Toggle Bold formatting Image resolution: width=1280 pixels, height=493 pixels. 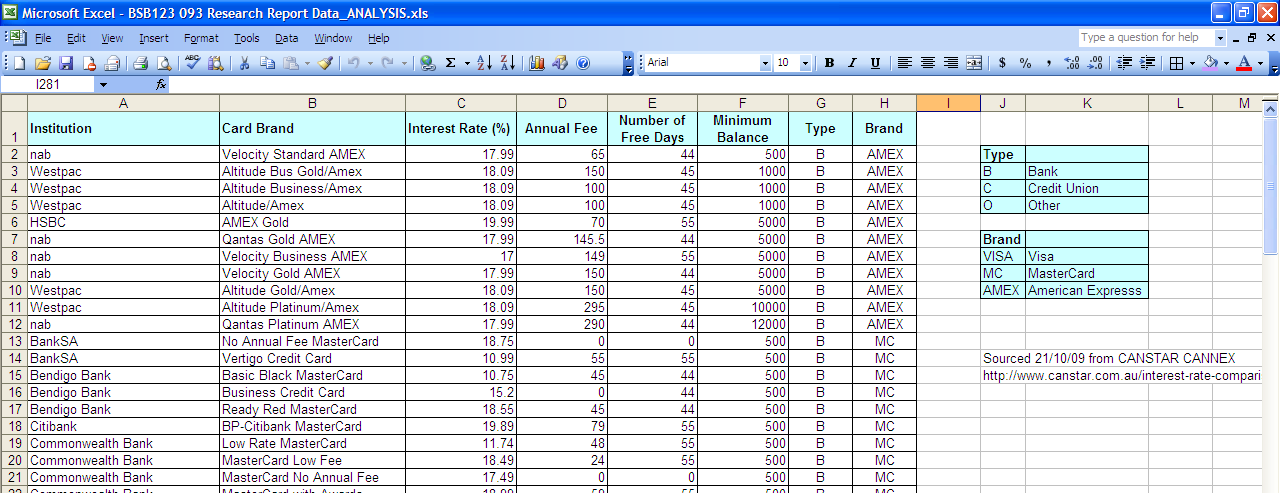point(829,63)
